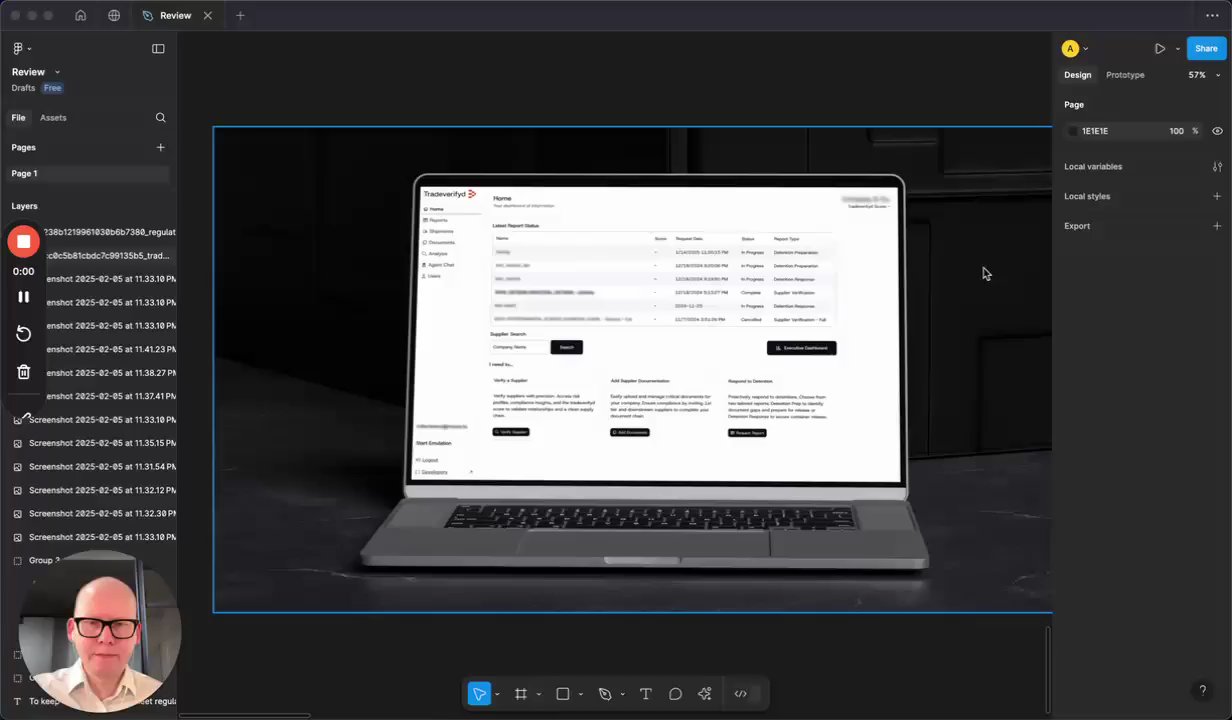Close the Review file tab
The width and height of the screenshot is (1232, 720).
(x=208, y=15)
